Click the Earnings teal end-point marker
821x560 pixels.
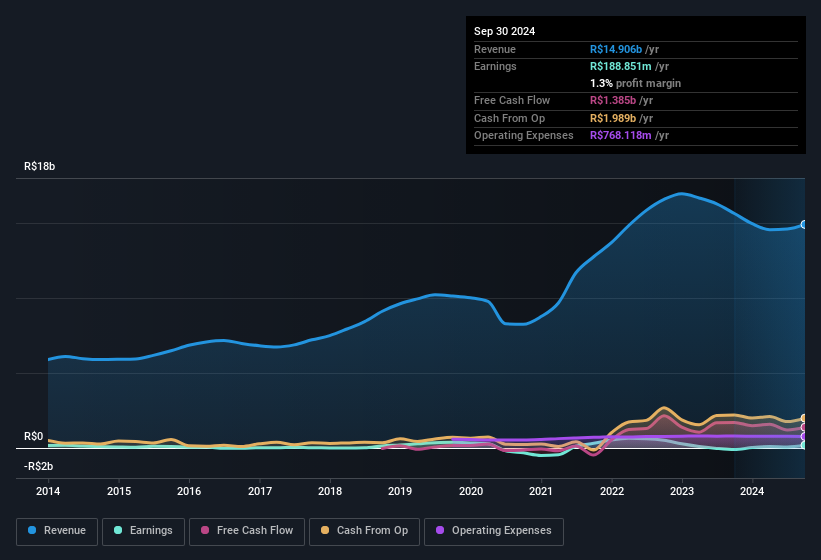[804, 445]
